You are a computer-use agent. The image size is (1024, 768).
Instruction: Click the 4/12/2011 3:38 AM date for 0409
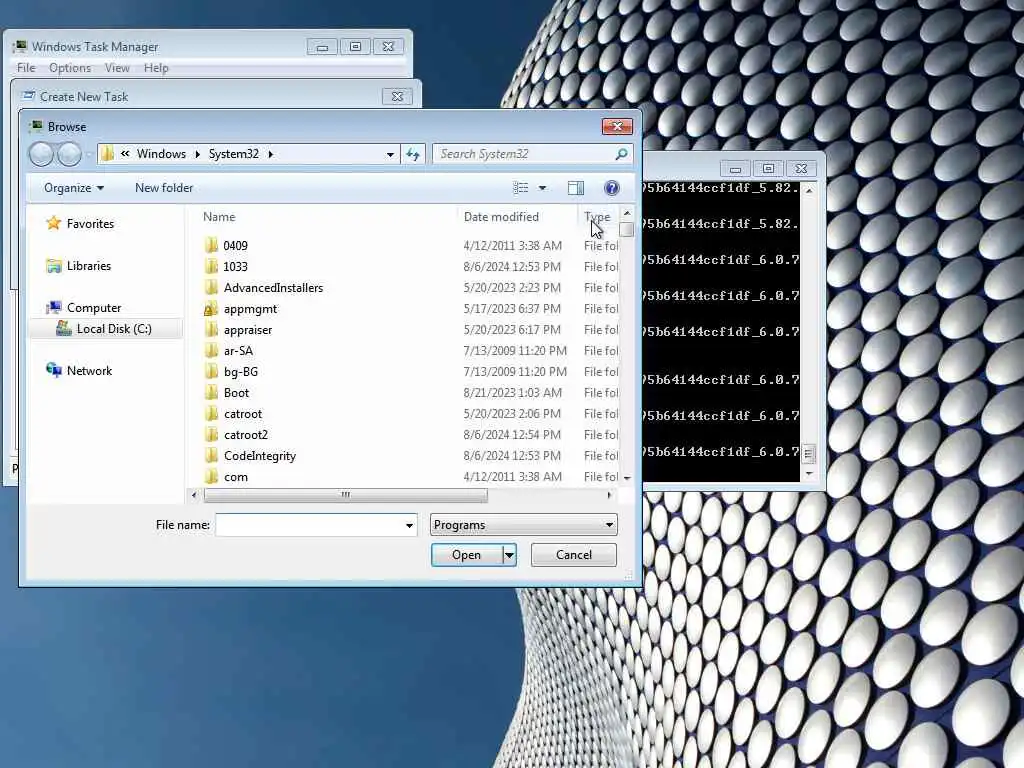(513, 246)
